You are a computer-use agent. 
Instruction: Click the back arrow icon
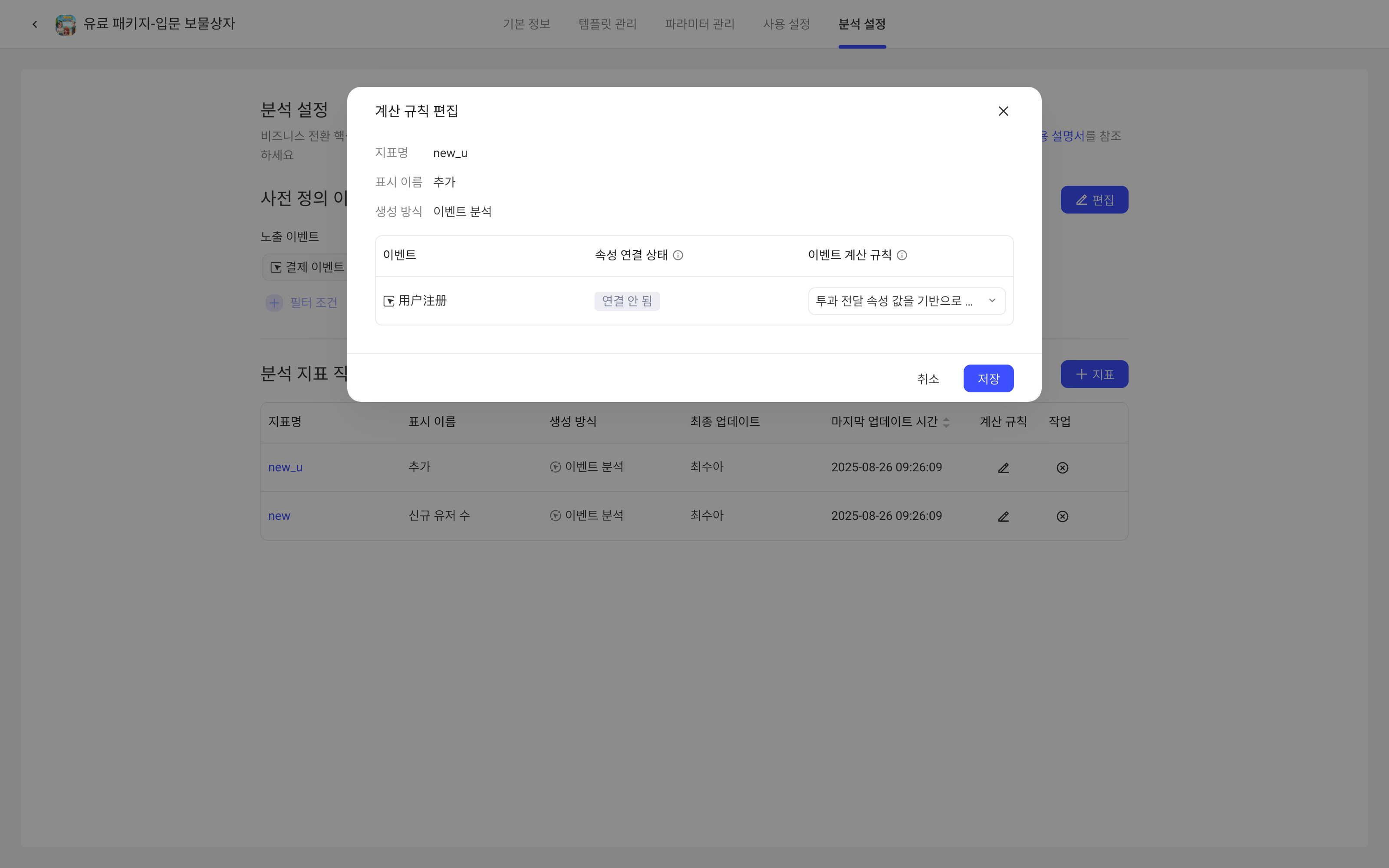tap(35, 24)
